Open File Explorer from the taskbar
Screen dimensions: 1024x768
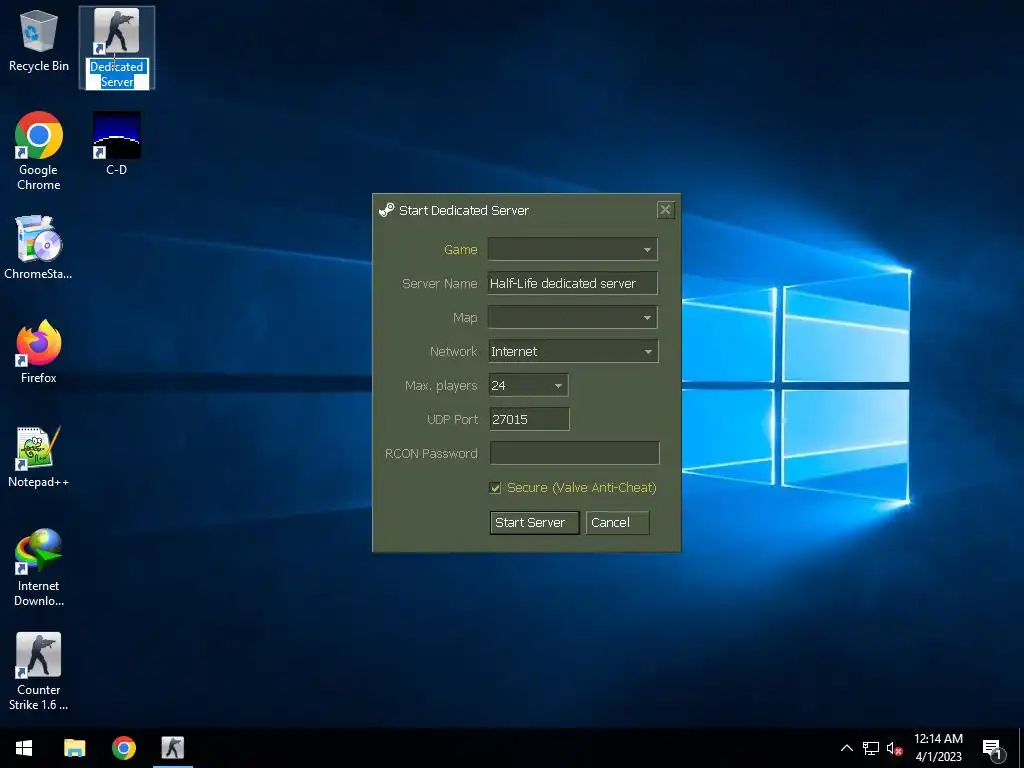point(74,748)
